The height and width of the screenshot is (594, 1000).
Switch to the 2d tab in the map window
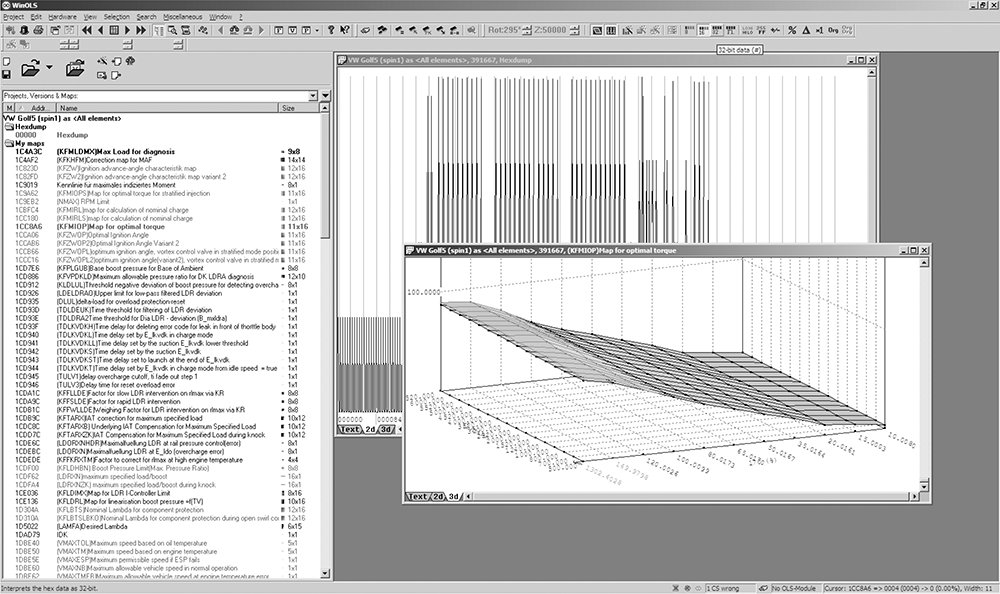point(438,496)
